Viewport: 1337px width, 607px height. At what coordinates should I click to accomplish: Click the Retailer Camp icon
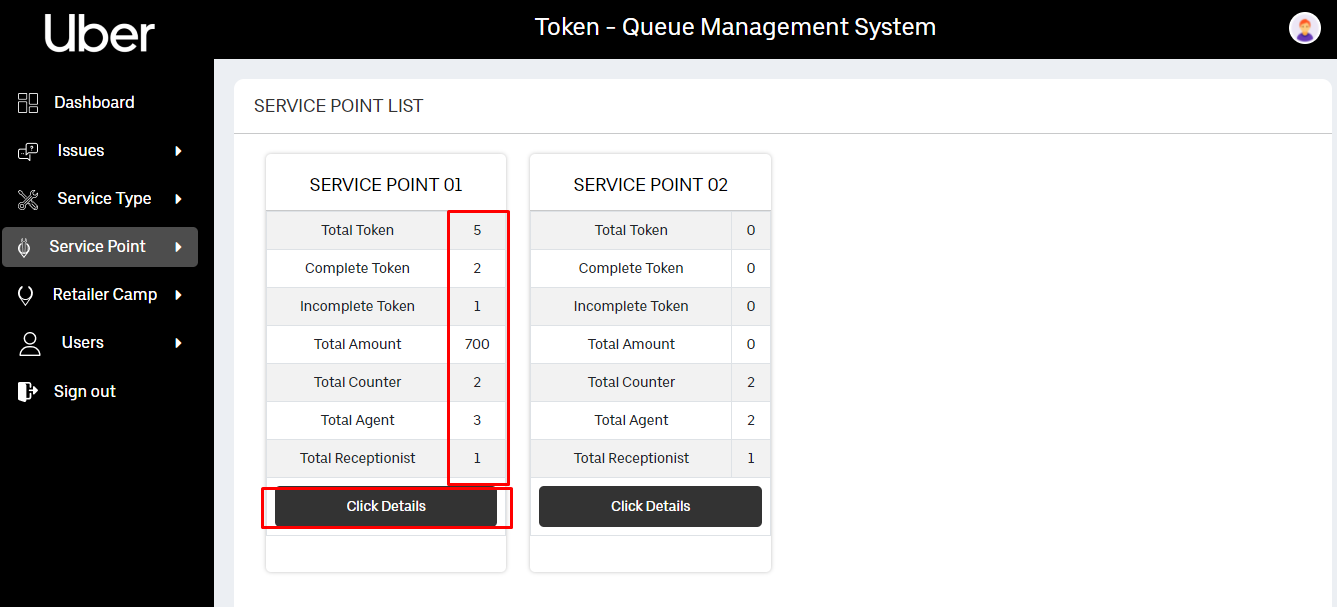point(26,295)
